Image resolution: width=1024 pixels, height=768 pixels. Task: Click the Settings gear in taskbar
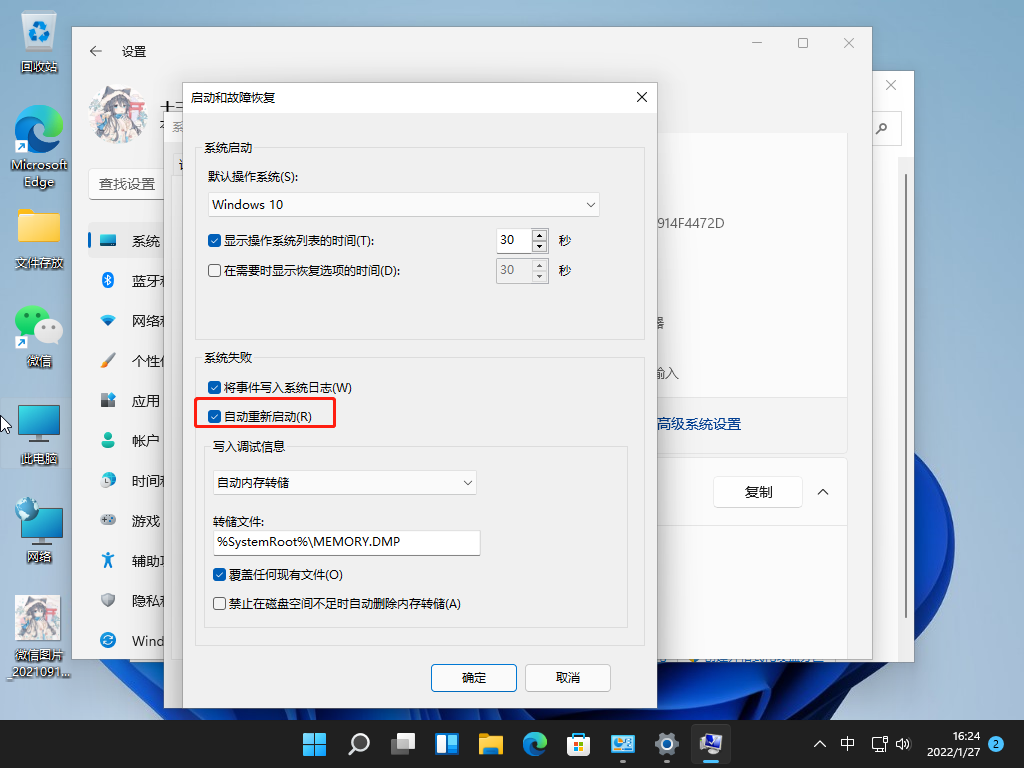point(667,744)
